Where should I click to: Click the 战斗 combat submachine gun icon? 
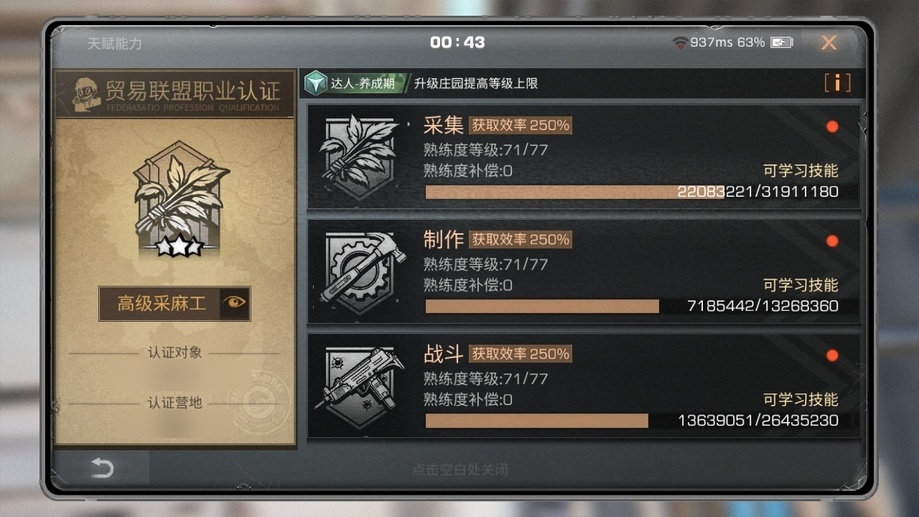[360, 386]
